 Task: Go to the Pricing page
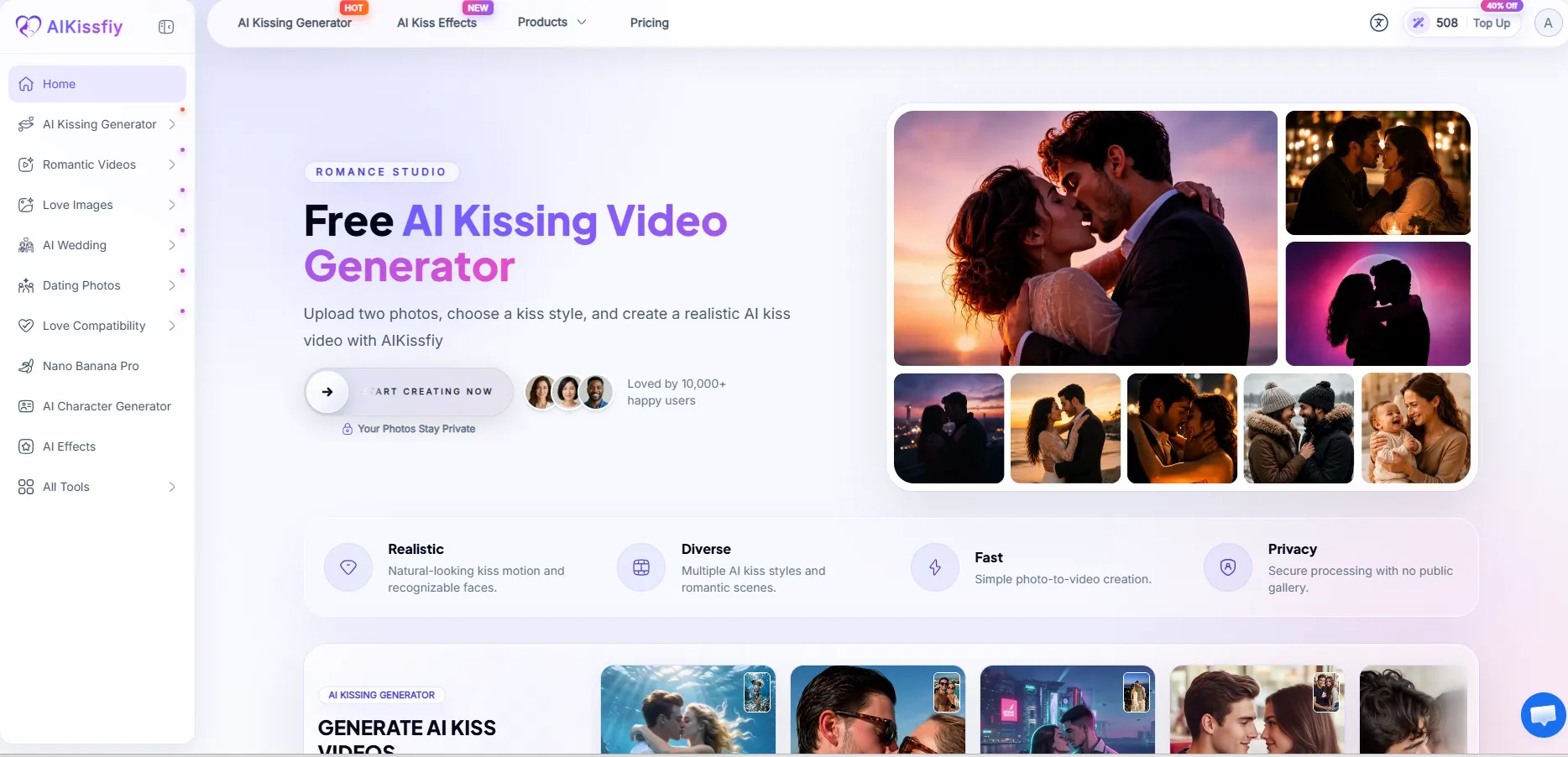click(x=650, y=23)
